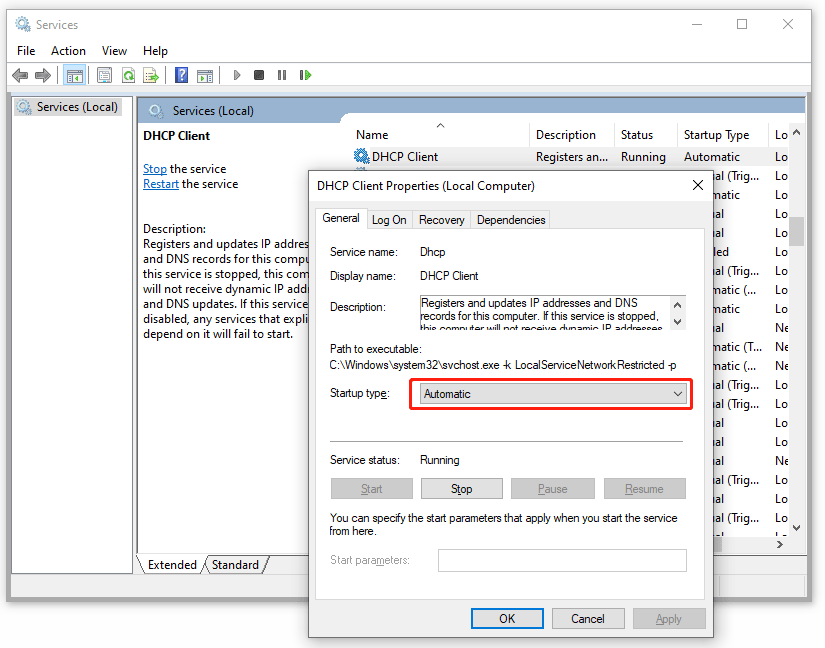Click the Help icon in the toolbar

coord(181,75)
